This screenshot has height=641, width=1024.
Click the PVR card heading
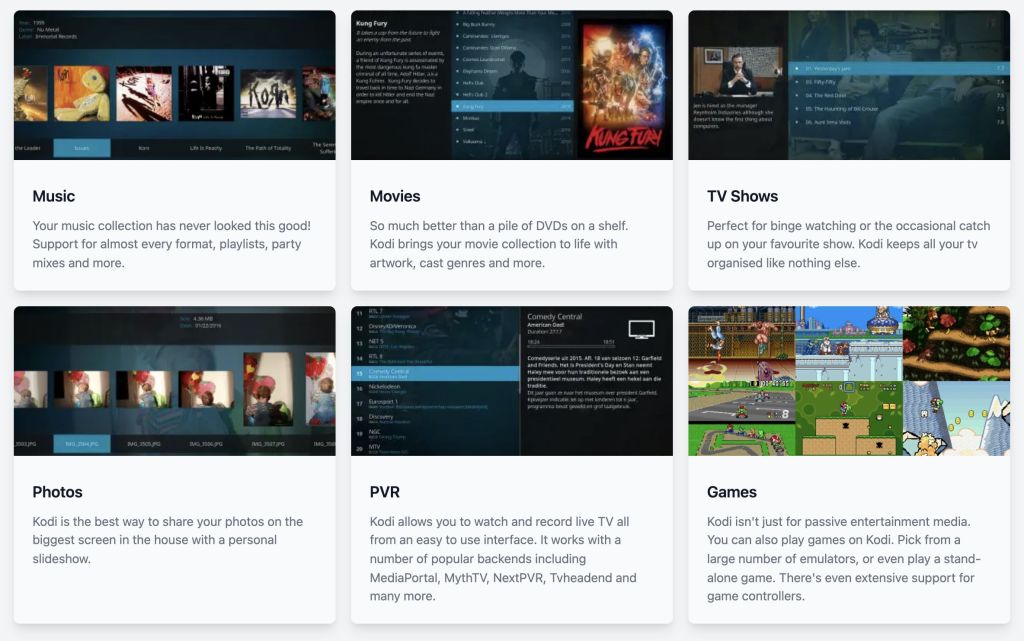coord(385,492)
